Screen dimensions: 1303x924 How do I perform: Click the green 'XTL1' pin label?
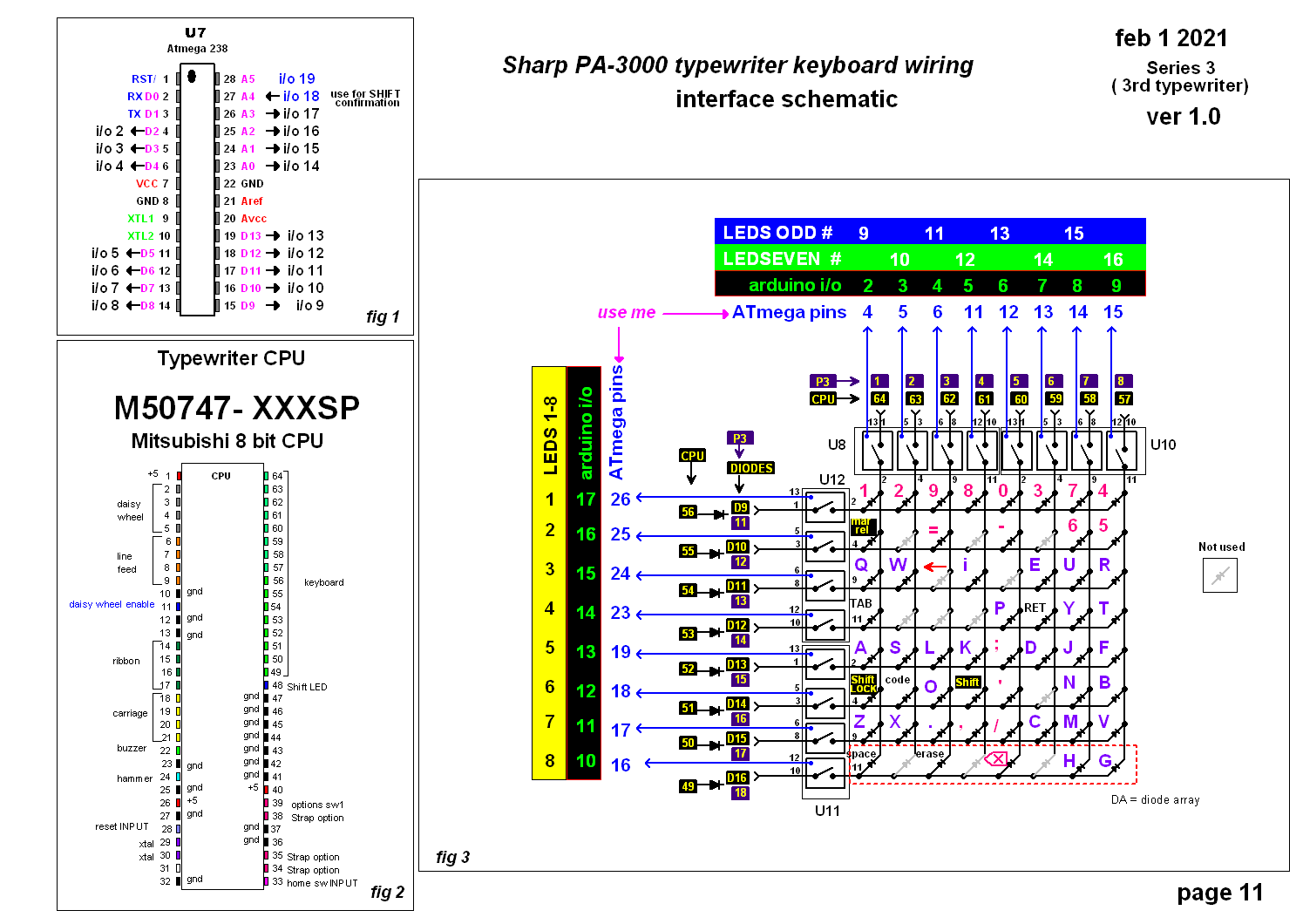(140, 219)
